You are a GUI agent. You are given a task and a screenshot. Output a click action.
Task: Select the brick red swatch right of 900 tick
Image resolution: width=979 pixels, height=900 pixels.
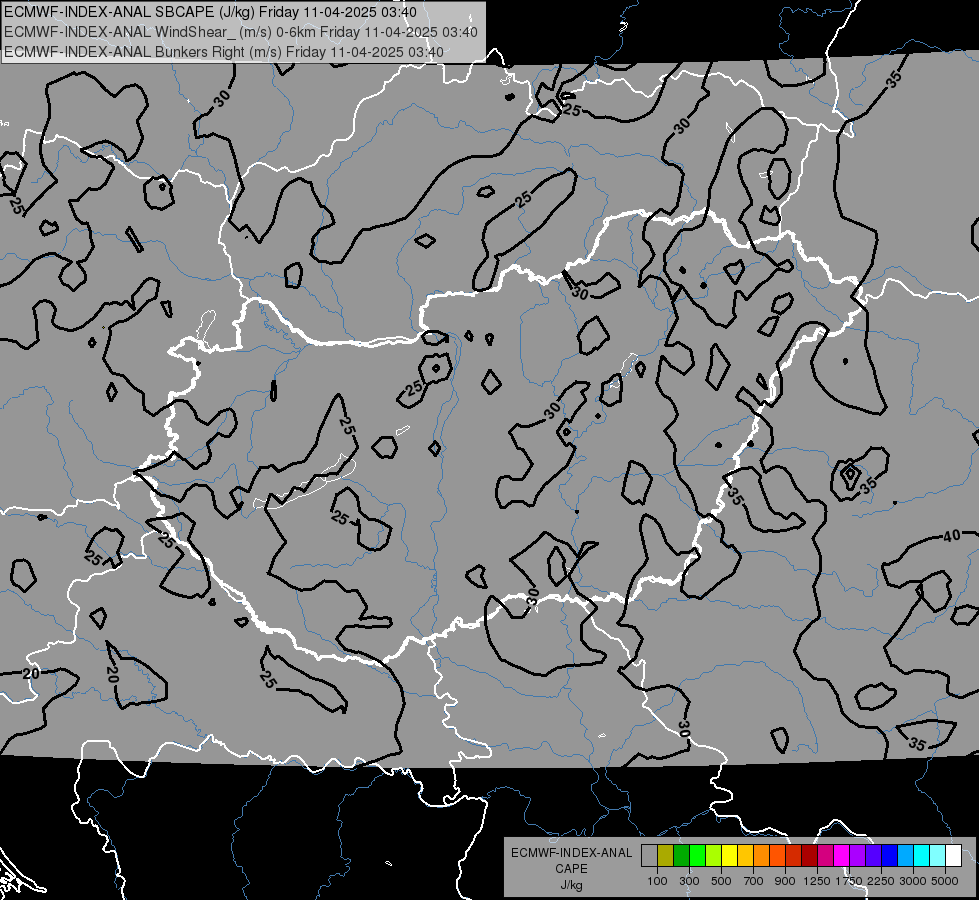coord(794,856)
